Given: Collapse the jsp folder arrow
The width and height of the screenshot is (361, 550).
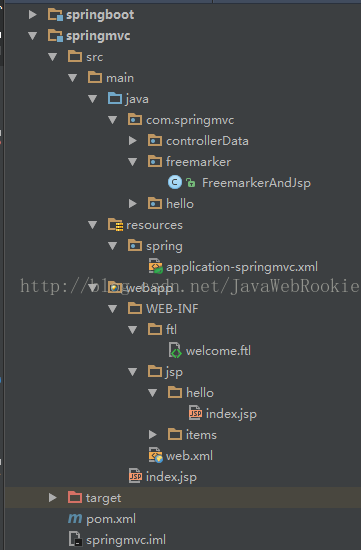Looking at the screenshot, I should coord(133,372).
